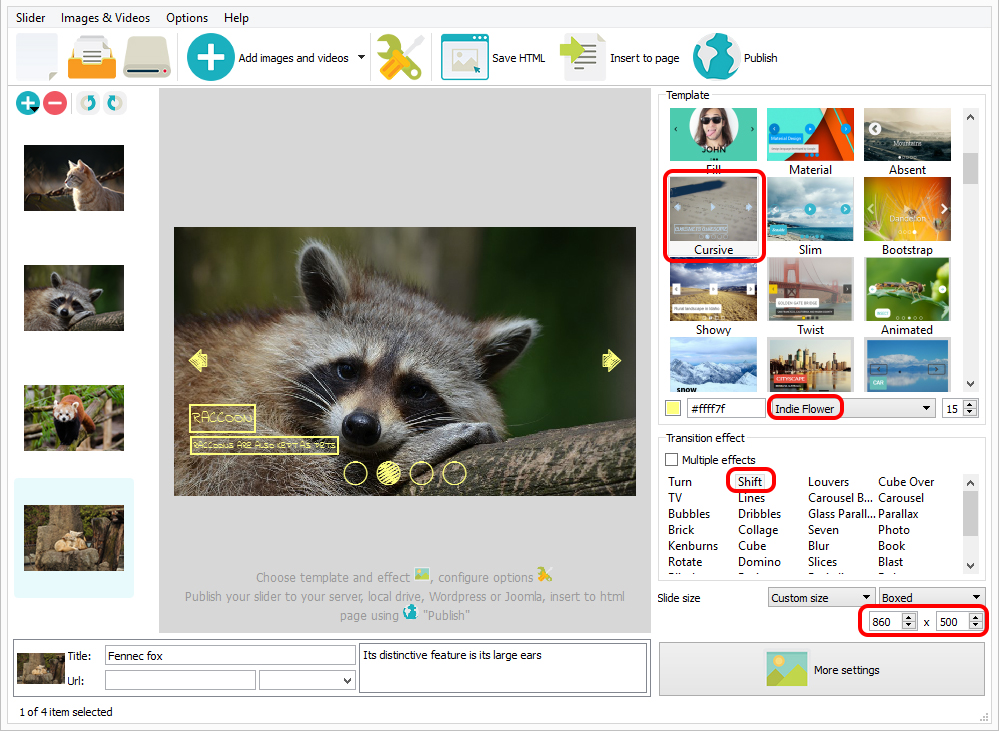
Task: Open options with the wrench and screwdriver icon
Action: (400, 57)
